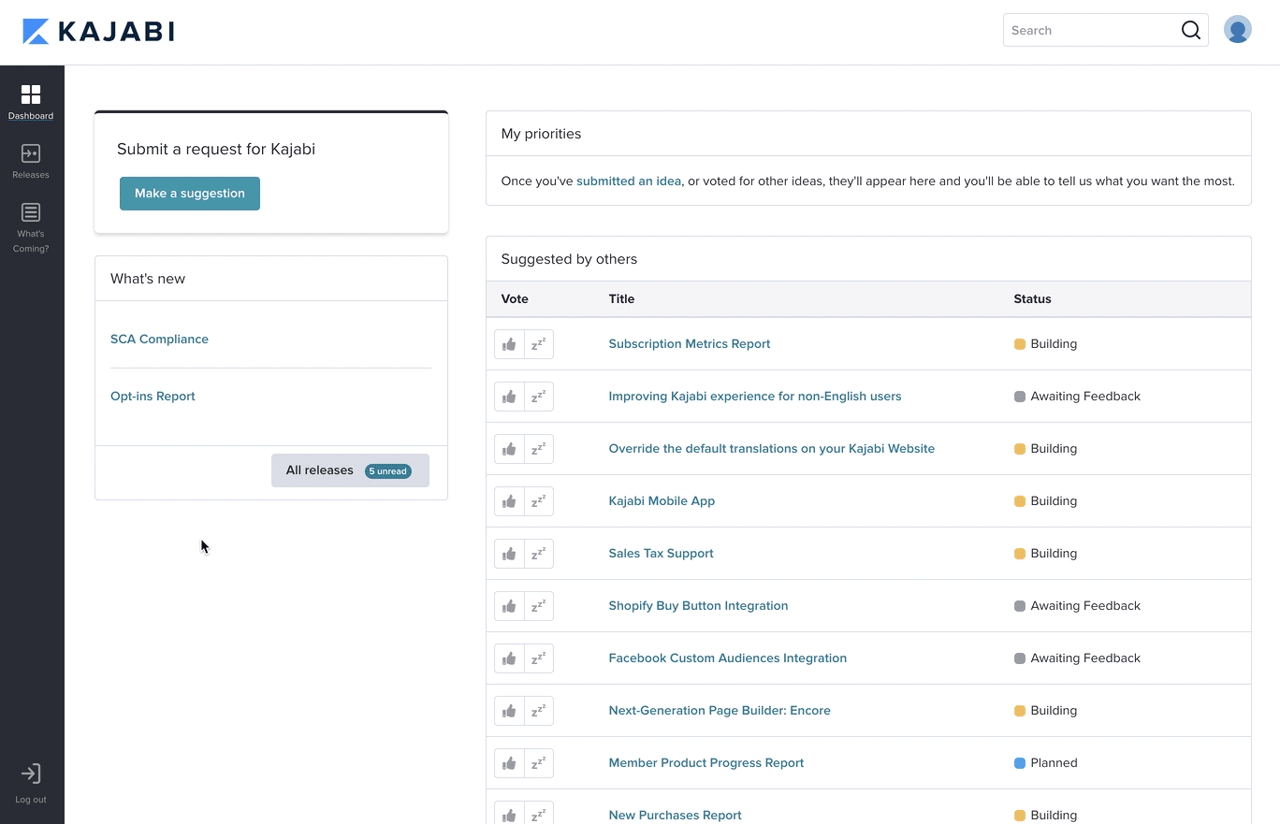Snooze the non-English users idea
This screenshot has height=824, width=1280.
pos(539,397)
